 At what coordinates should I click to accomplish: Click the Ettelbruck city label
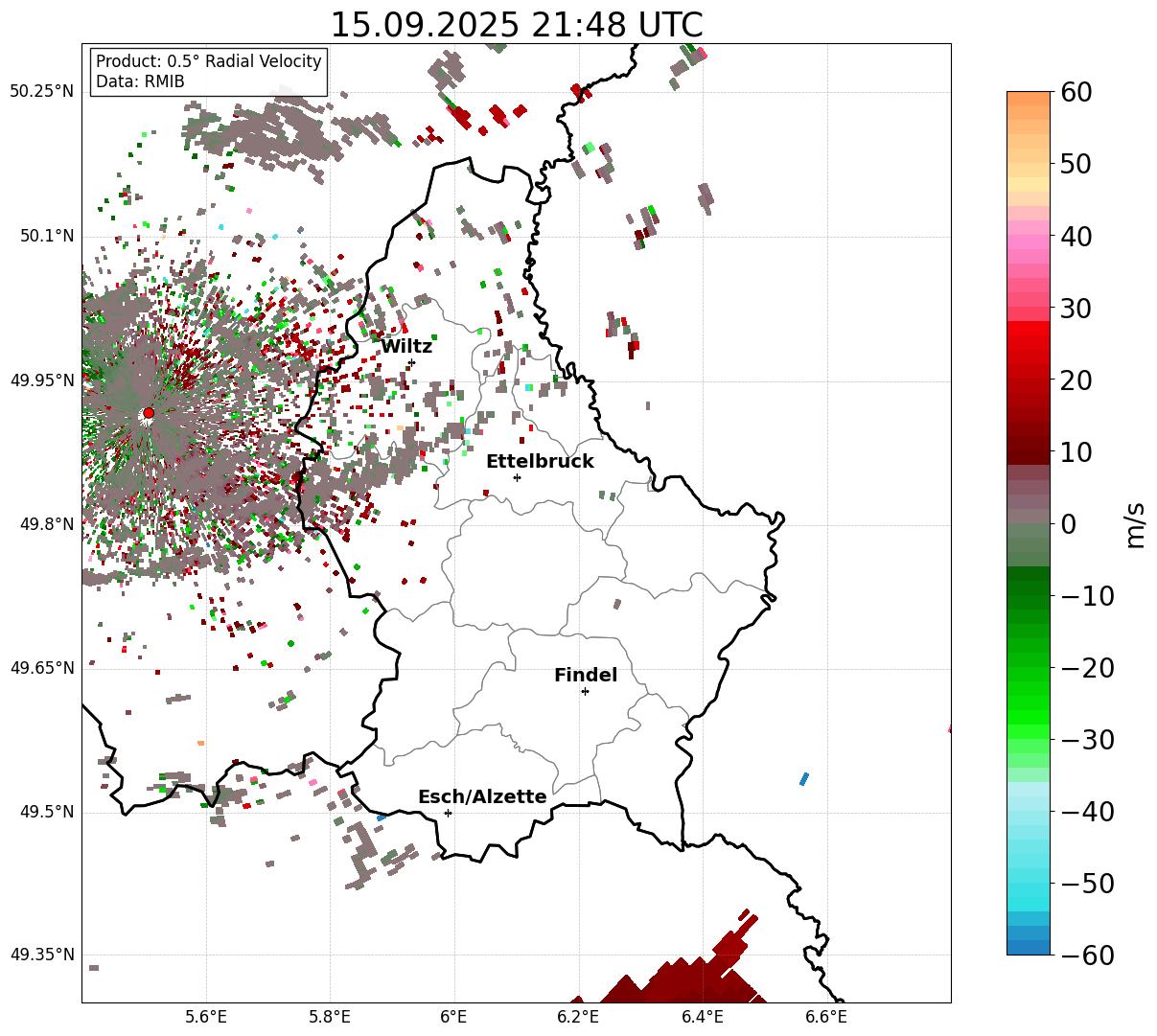(540, 462)
